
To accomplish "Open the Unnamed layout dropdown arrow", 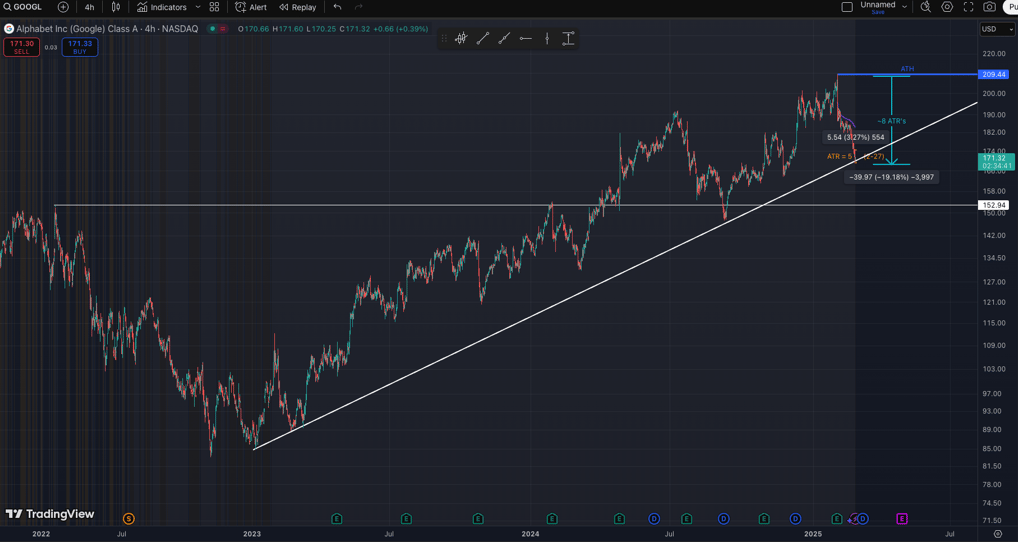I will click(905, 7).
